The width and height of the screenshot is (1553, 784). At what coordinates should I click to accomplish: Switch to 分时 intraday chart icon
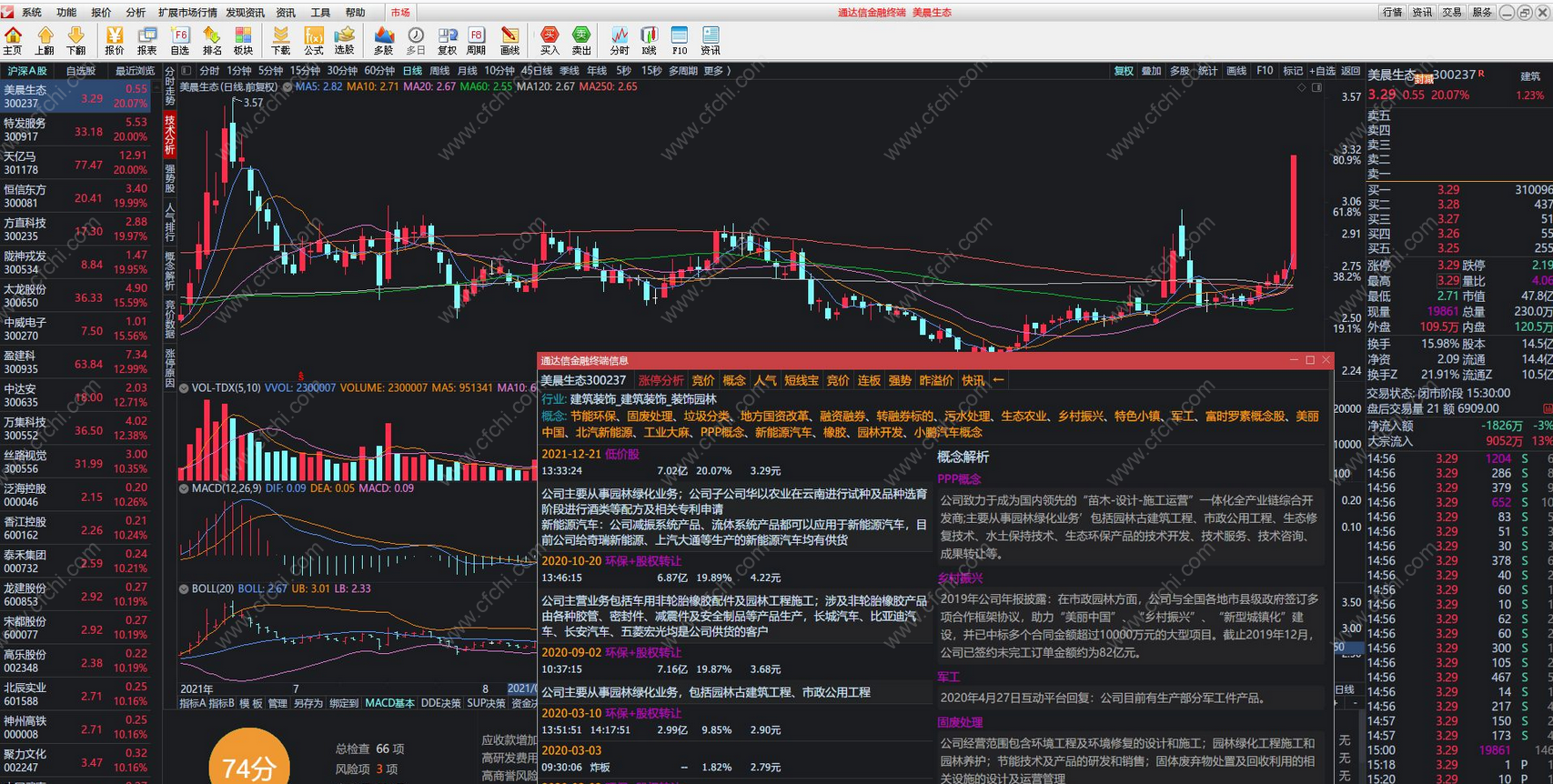620,40
